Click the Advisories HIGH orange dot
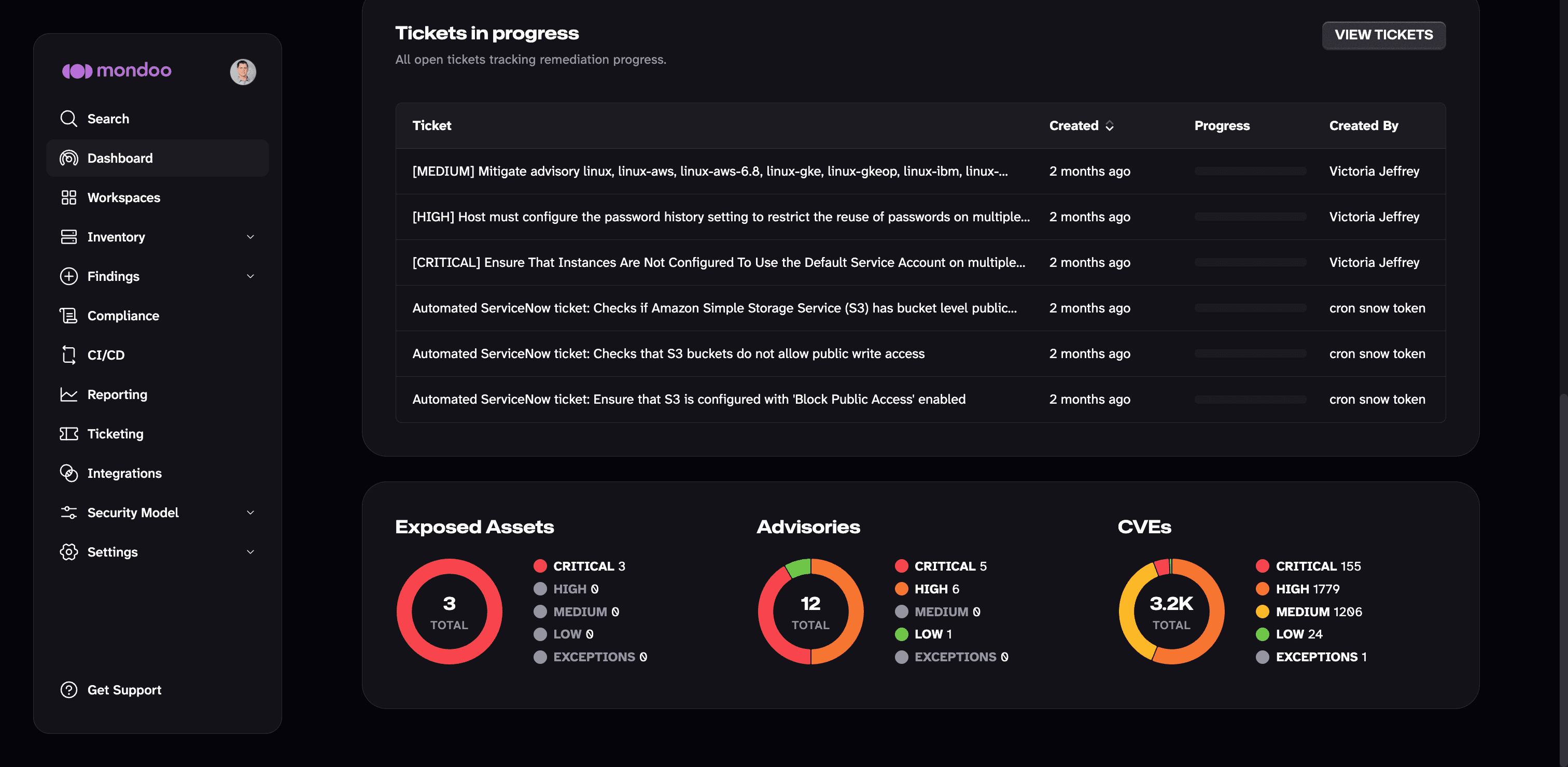 pyautogui.click(x=902, y=589)
